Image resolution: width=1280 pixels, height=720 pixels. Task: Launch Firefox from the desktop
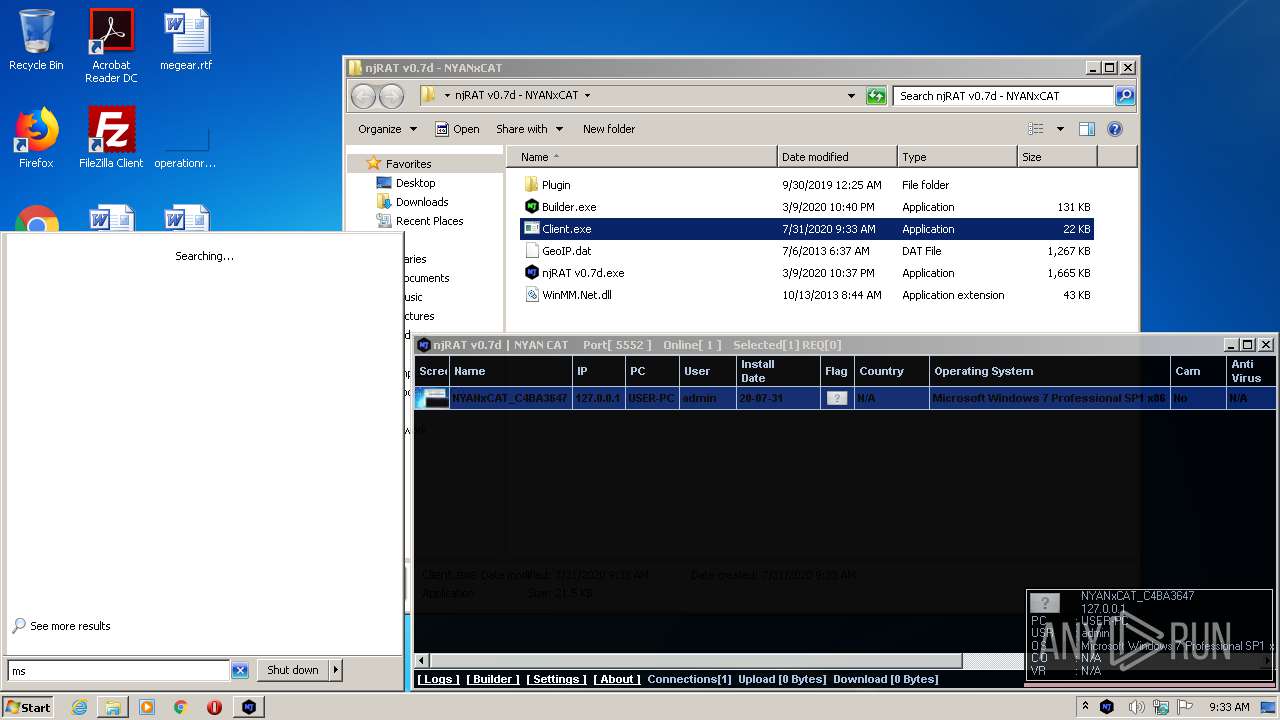point(36,138)
